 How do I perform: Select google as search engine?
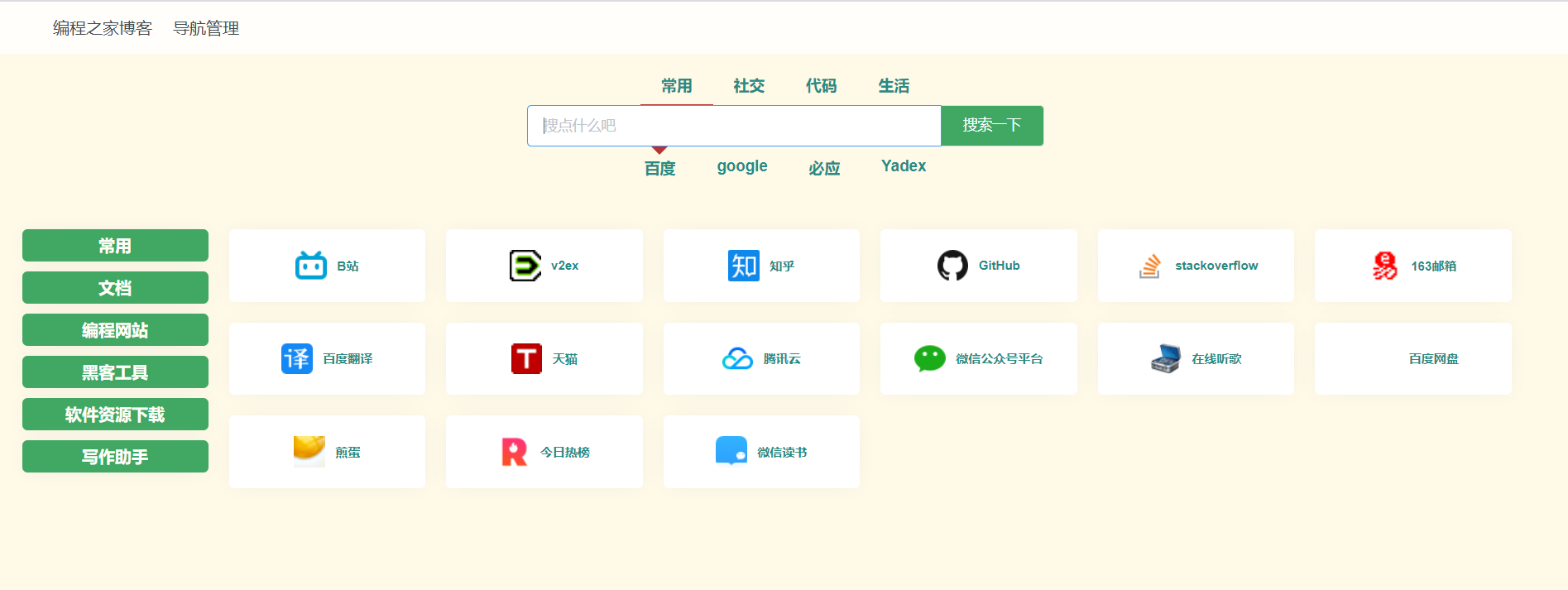[x=742, y=166]
